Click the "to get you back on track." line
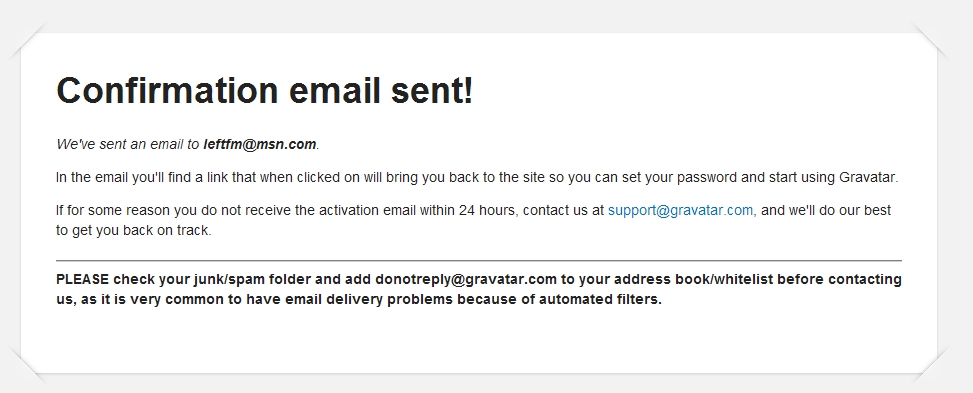This screenshot has height=393, width=973. point(133,230)
